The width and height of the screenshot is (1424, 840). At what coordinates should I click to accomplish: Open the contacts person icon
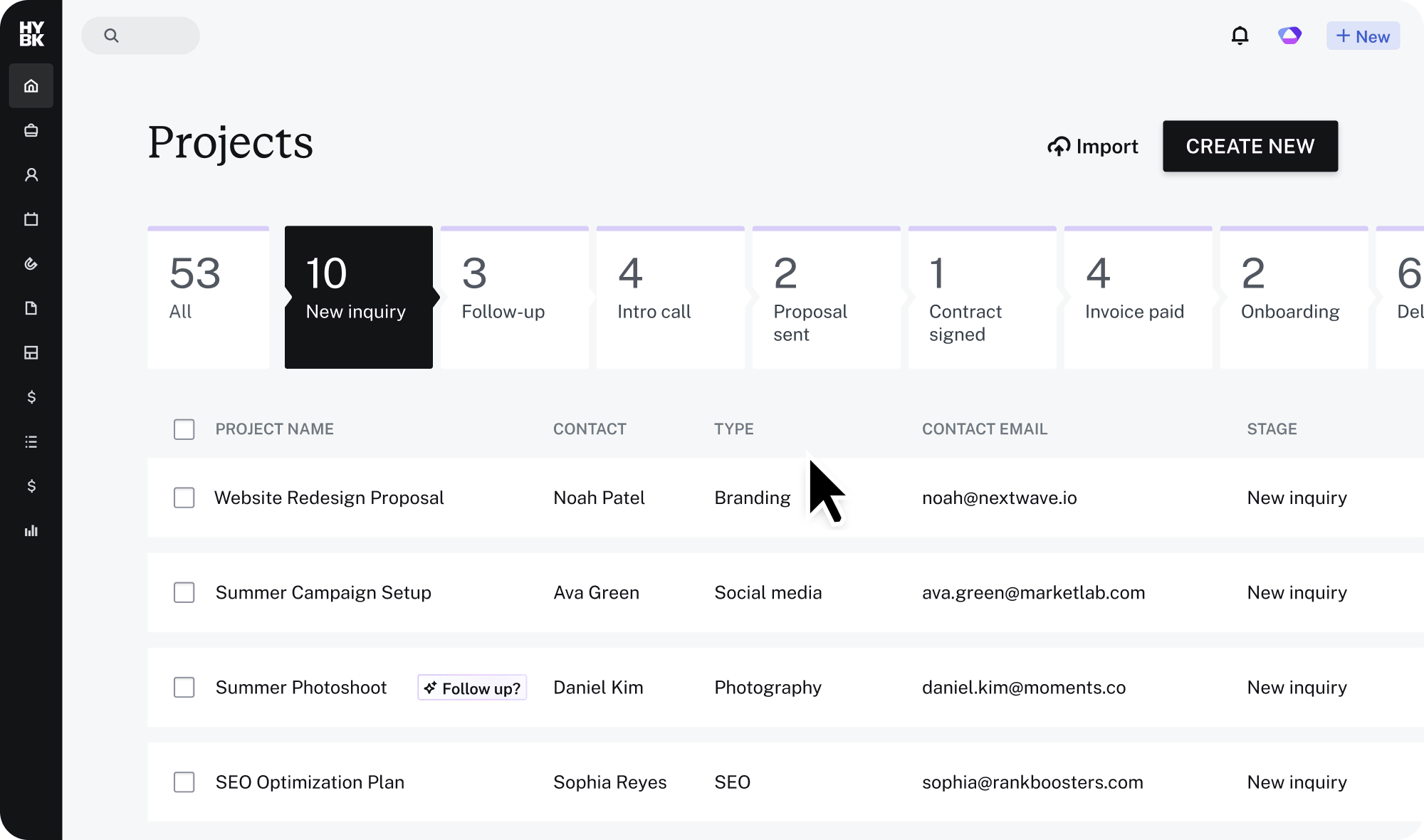click(x=31, y=175)
